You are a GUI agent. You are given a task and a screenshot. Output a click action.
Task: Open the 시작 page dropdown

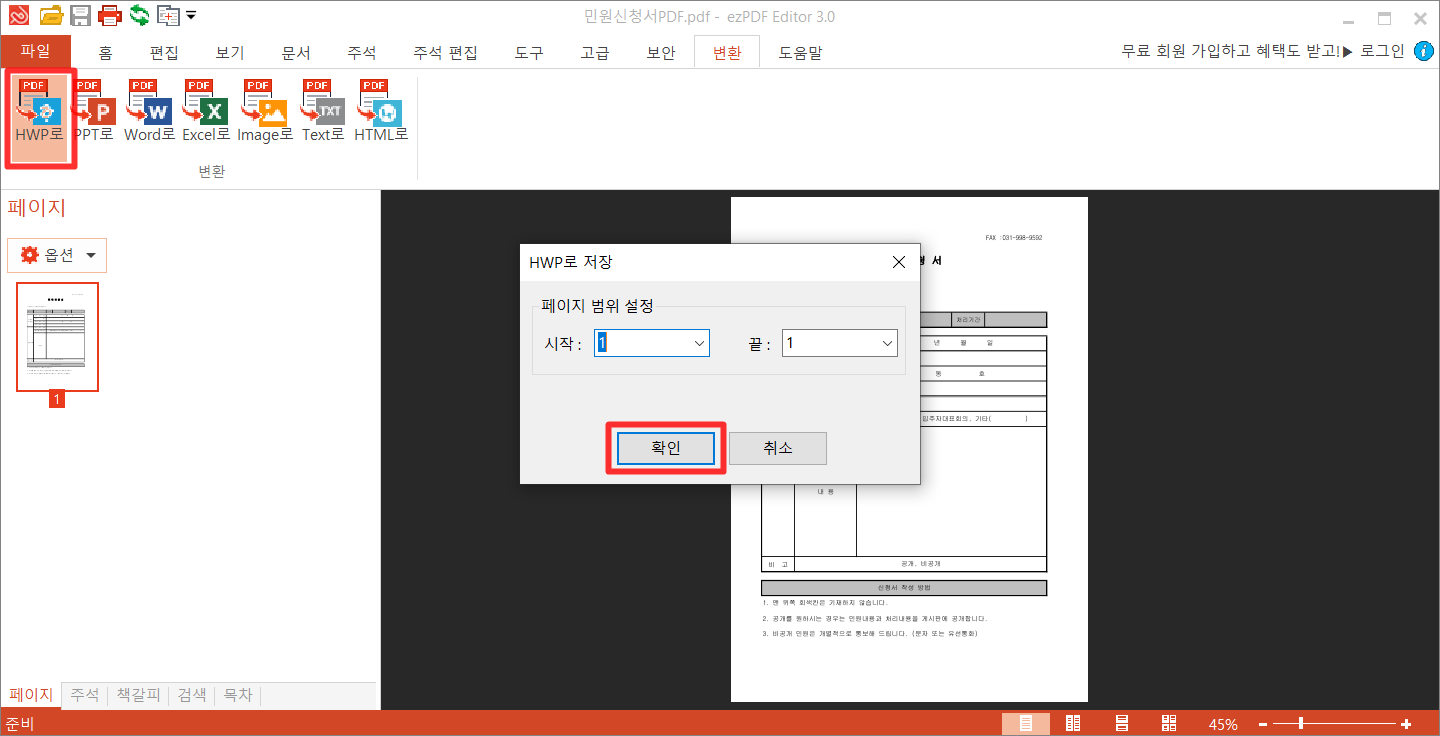click(699, 343)
